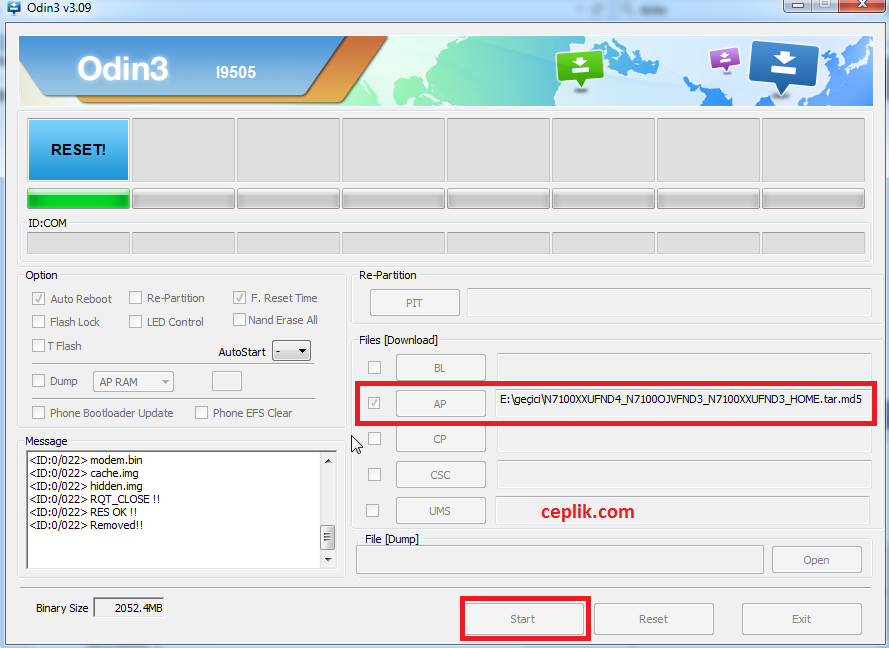Click the AP file path field

[x=683, y=403]
